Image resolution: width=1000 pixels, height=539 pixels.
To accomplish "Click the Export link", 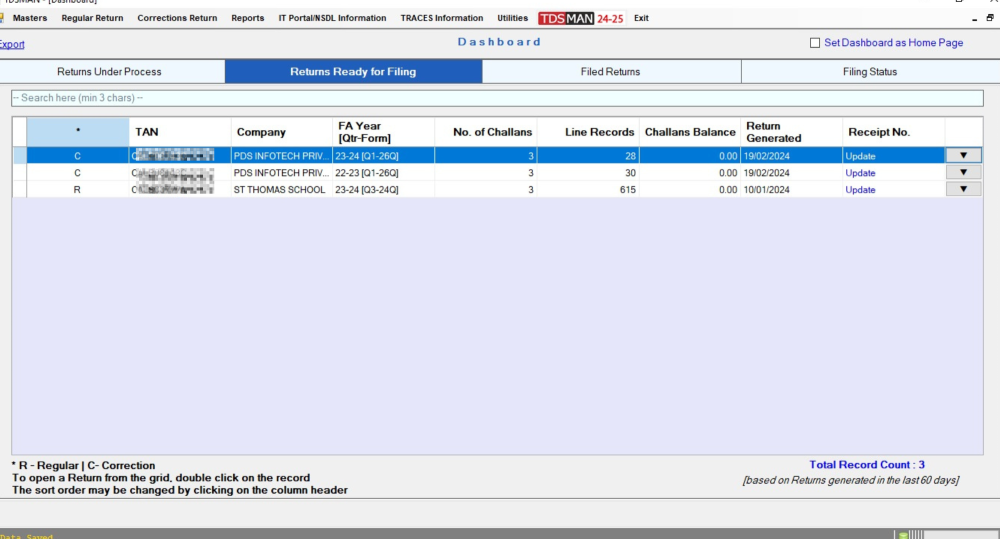I will pos(11,44).
